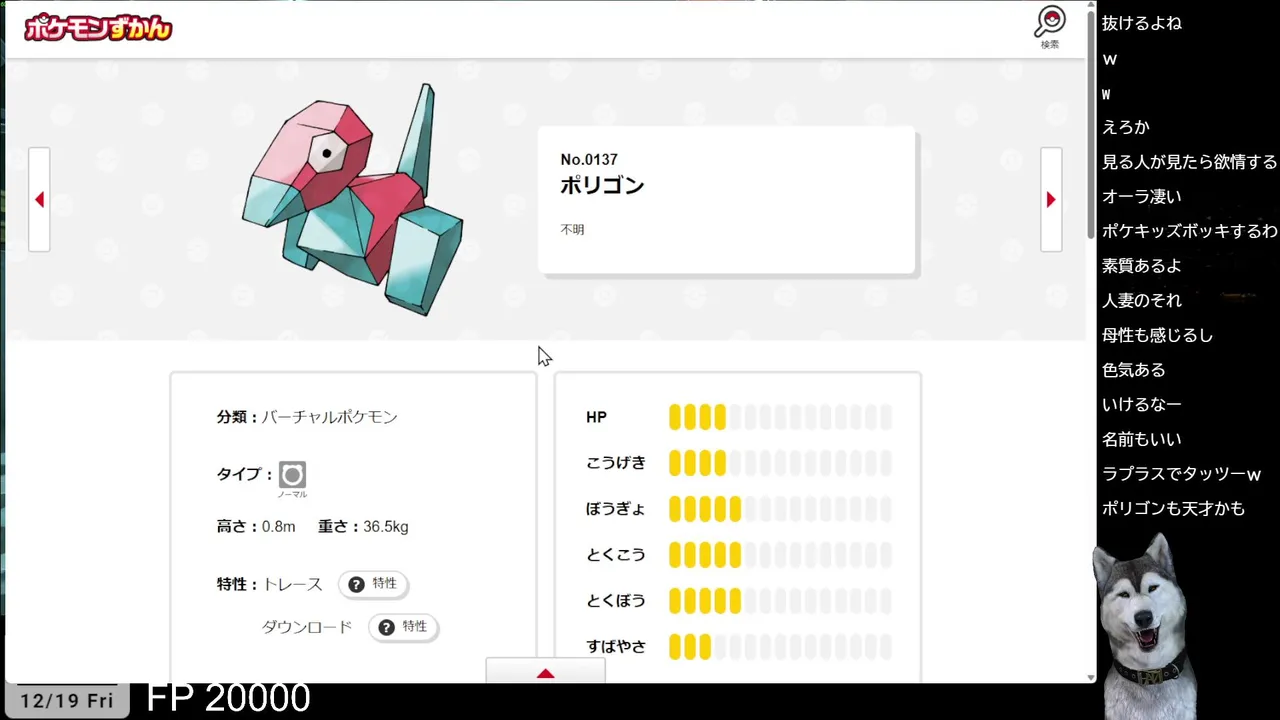Open トレース ability info button
This screenshot has height=720, width=1280.
click(x=373, y=584)
